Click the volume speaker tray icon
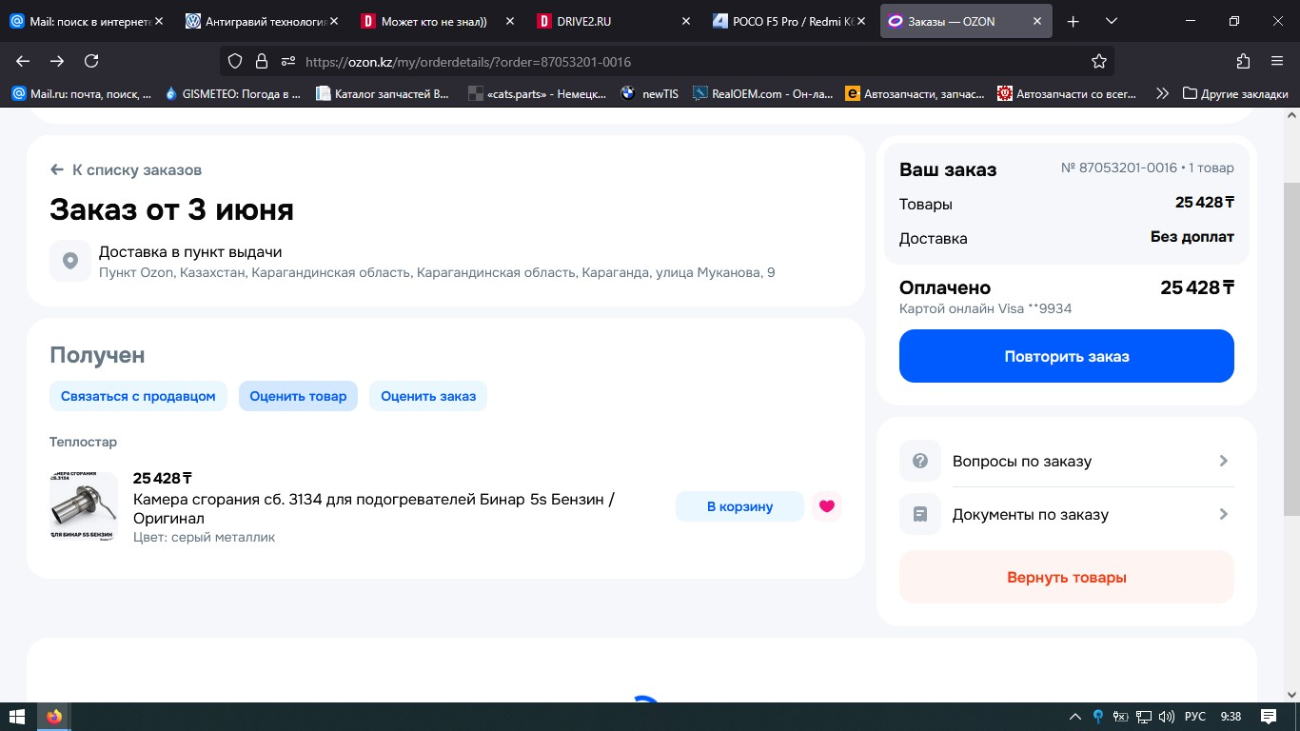 pos(1166,717)
